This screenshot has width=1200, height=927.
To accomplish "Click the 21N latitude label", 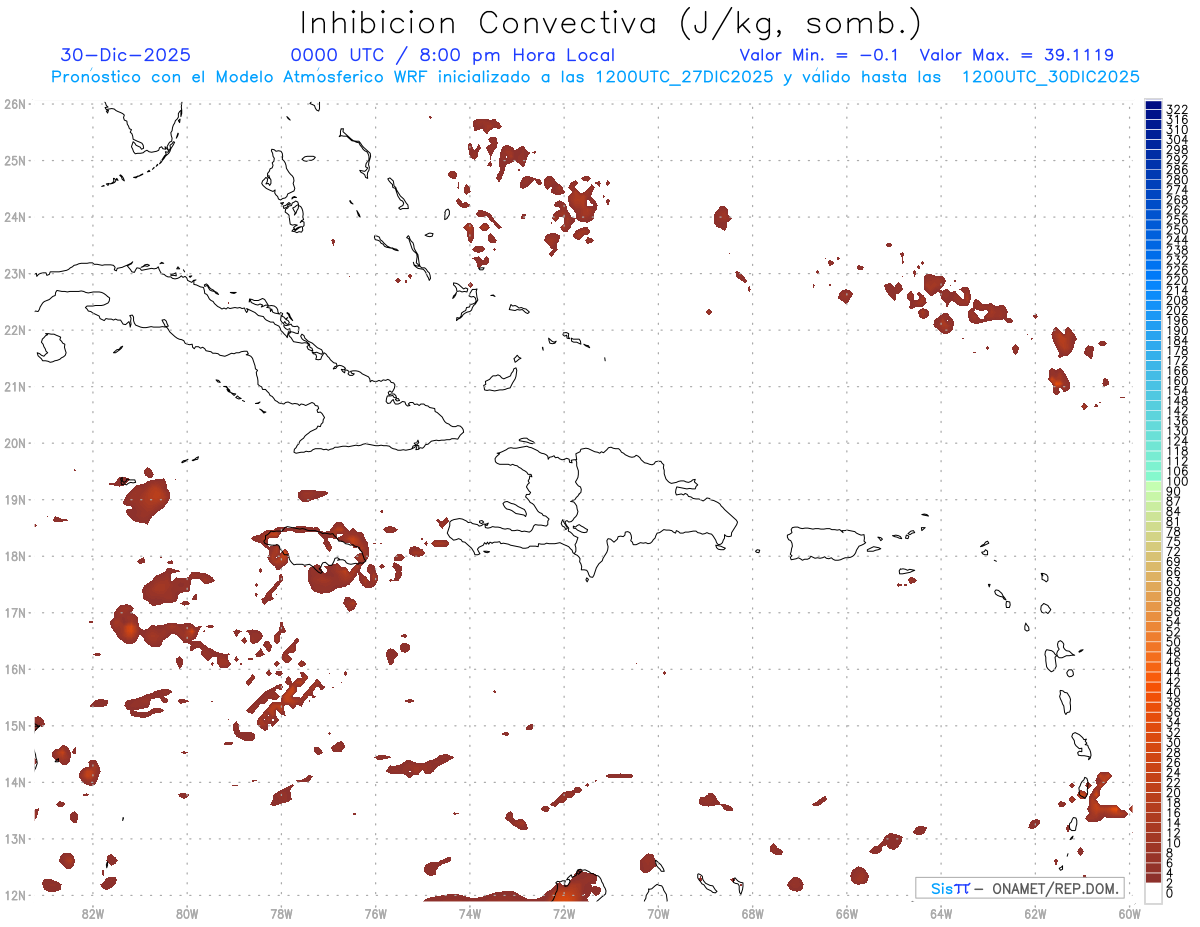I will 15,386.
